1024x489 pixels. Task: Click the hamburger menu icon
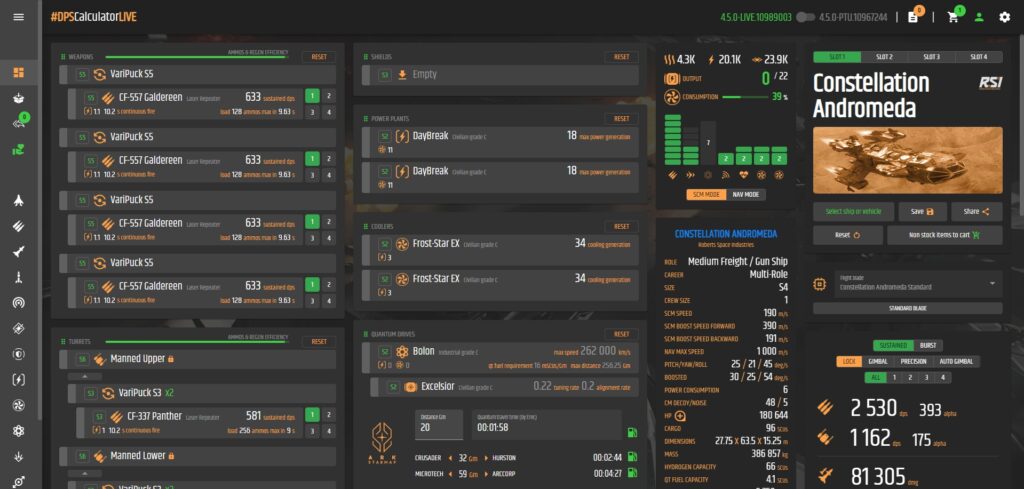coord(19,17)
